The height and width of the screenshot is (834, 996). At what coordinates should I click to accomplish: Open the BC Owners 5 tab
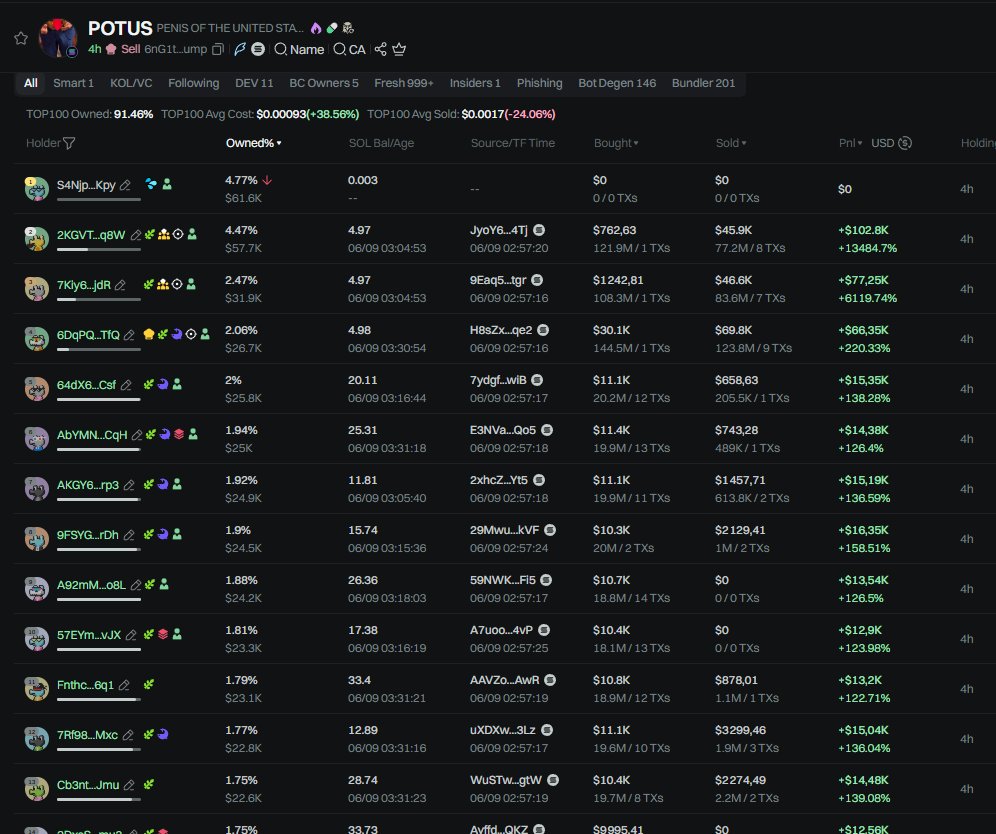click(x=324, y=83)
